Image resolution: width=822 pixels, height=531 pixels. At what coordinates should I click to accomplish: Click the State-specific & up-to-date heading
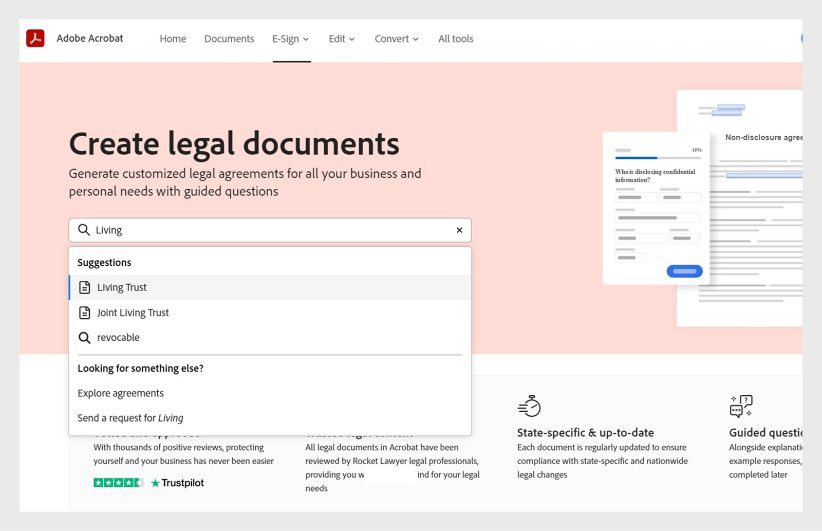pyautogui.click(x=586, y=432)
